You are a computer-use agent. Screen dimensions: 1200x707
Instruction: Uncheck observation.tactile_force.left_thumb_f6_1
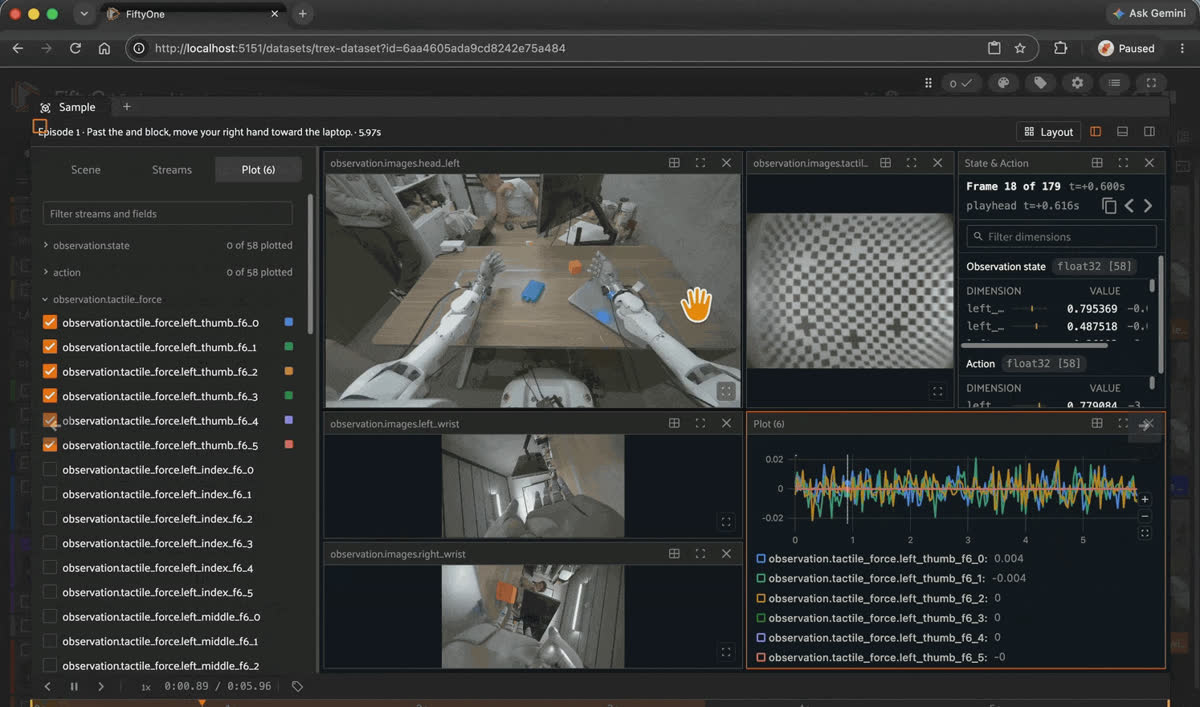pyautogui.click(x=50, y=347)
